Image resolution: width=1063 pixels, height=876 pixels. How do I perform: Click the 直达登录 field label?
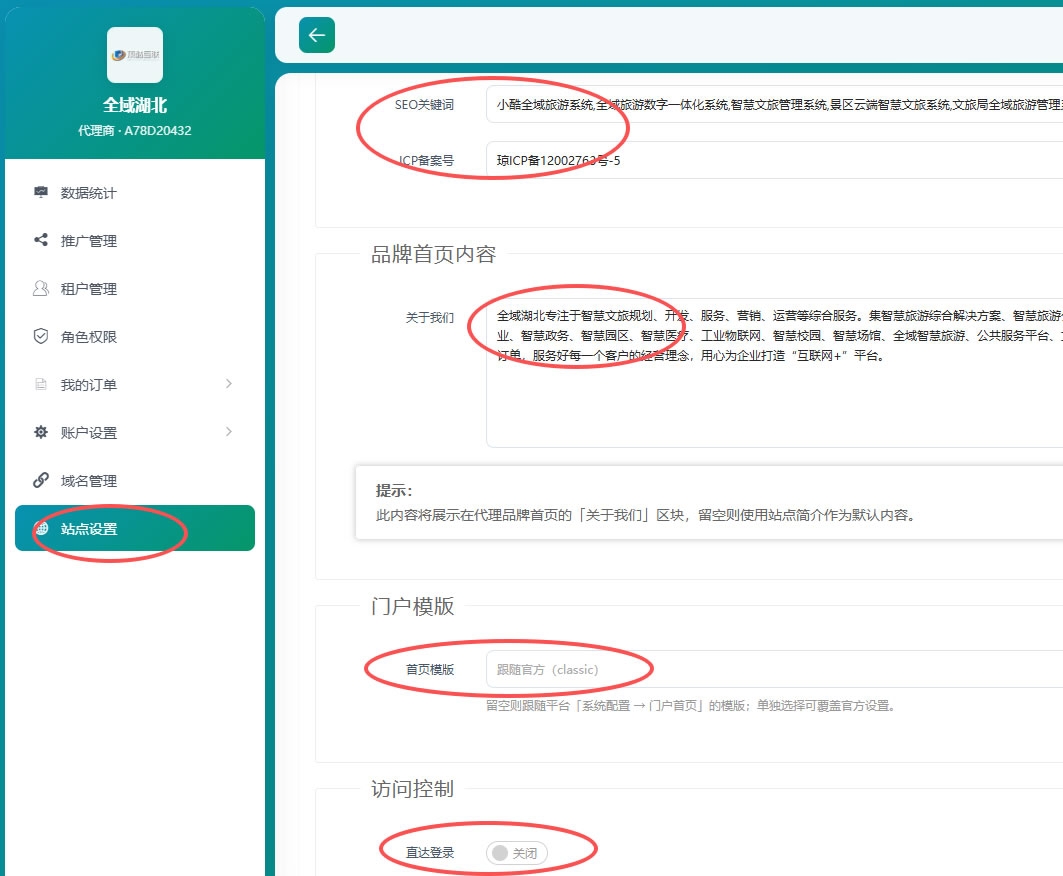[430, 853]
